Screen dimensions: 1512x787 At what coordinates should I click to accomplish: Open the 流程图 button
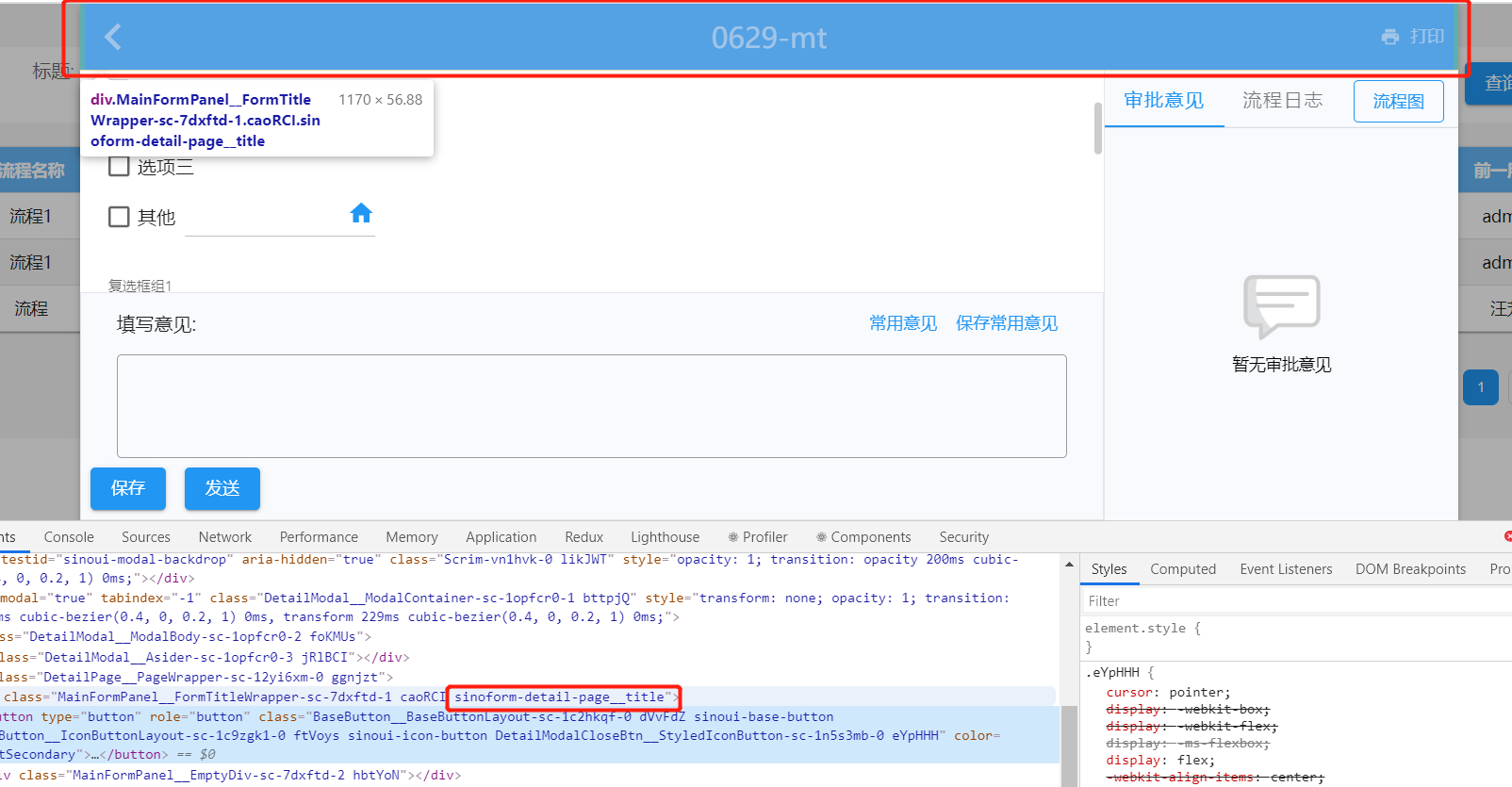click(x=1398, y=101)
